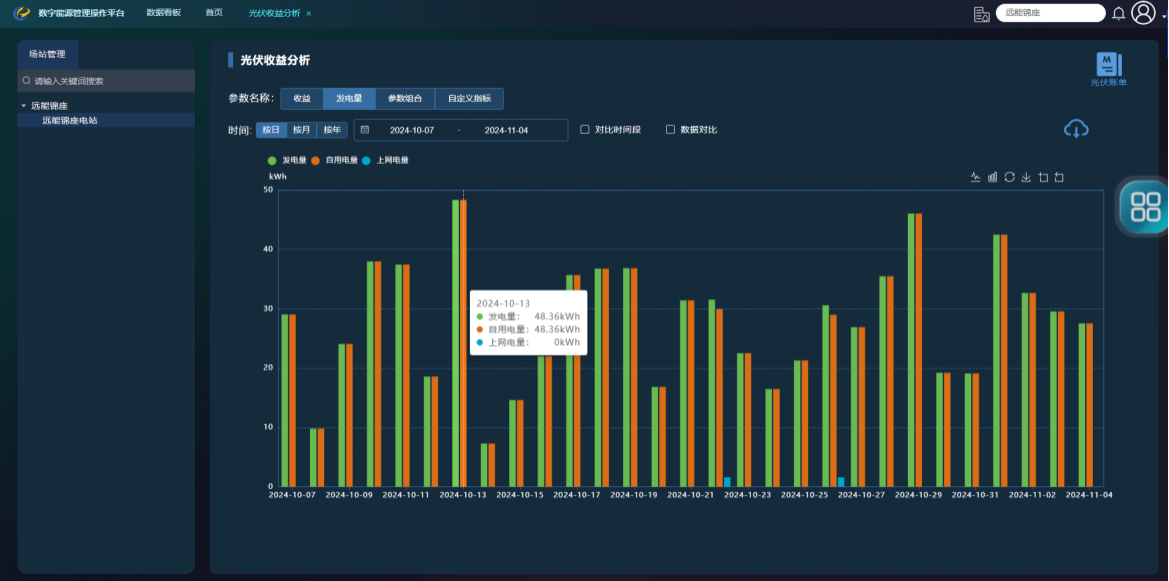Switch chart to line view icon
1169x581 pixels.
(x=975, y=177)
